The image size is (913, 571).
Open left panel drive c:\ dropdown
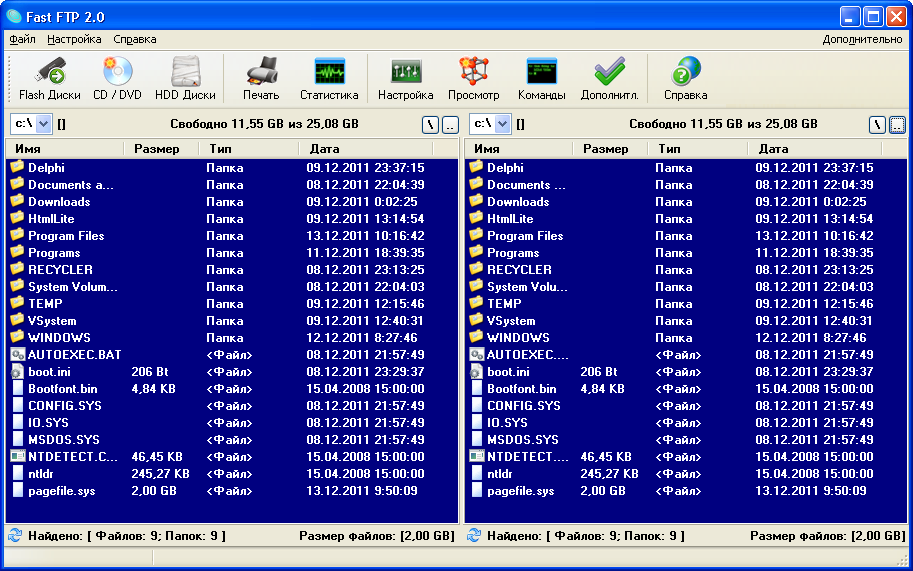click(44, 123)
